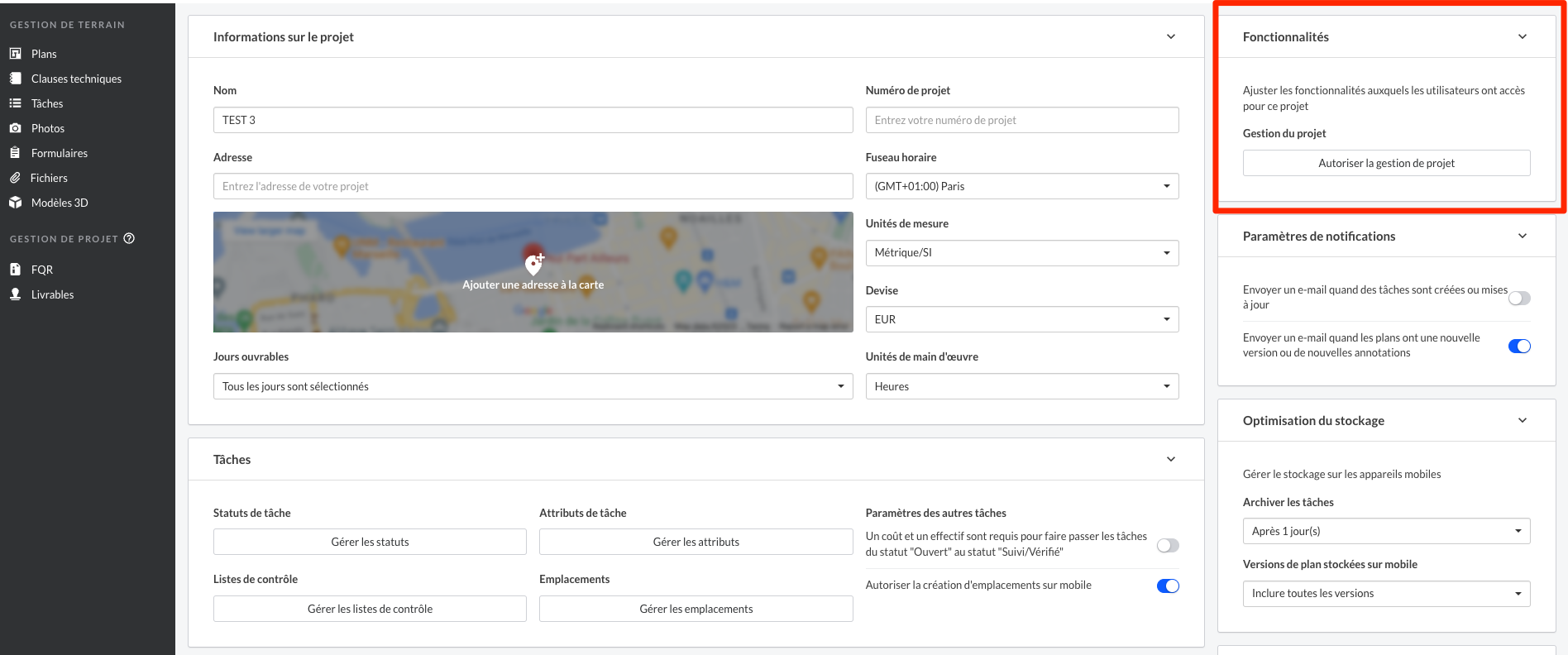Viewport: 1568px width, 655px height.
Task: Click the add-pin icon on the map
Action: pyautogui.click(x=533, y=264)
